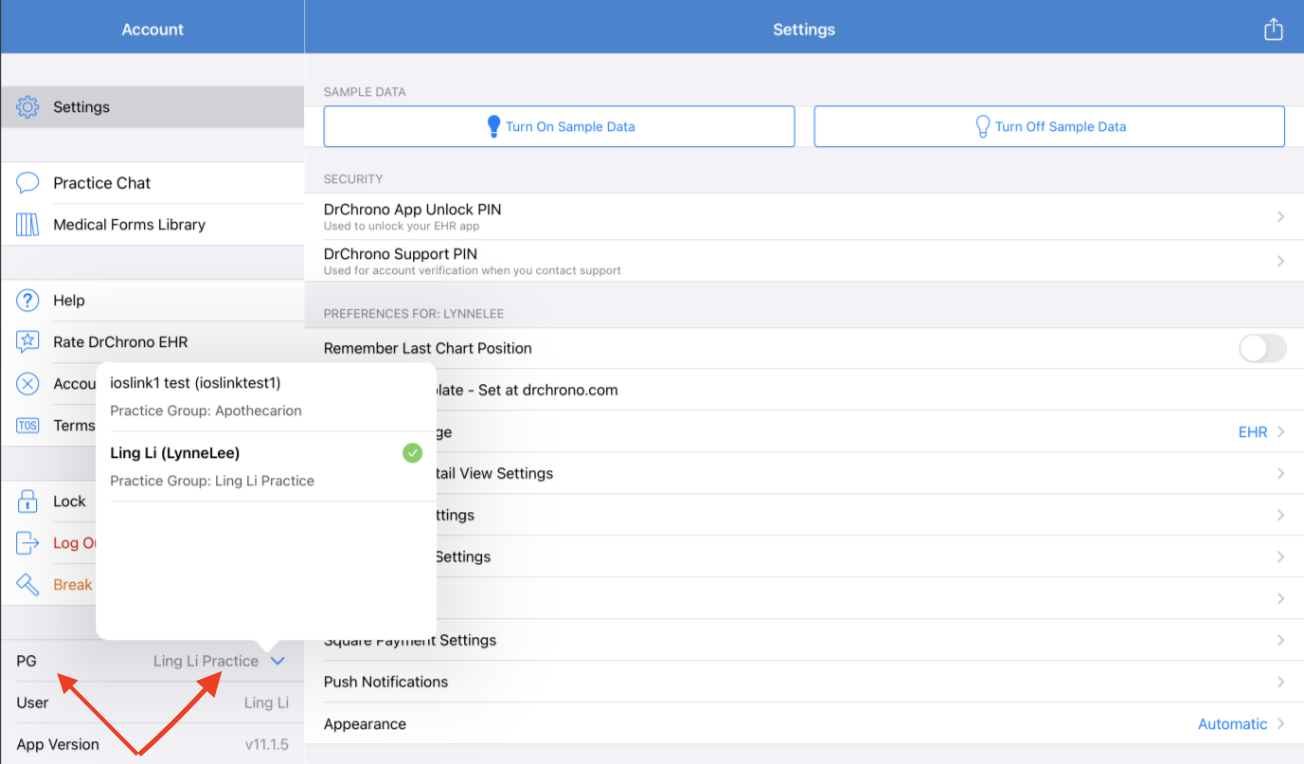Open the Appearance setting row
This screenshot has height=764, width=1304.
tap(804, 724)
